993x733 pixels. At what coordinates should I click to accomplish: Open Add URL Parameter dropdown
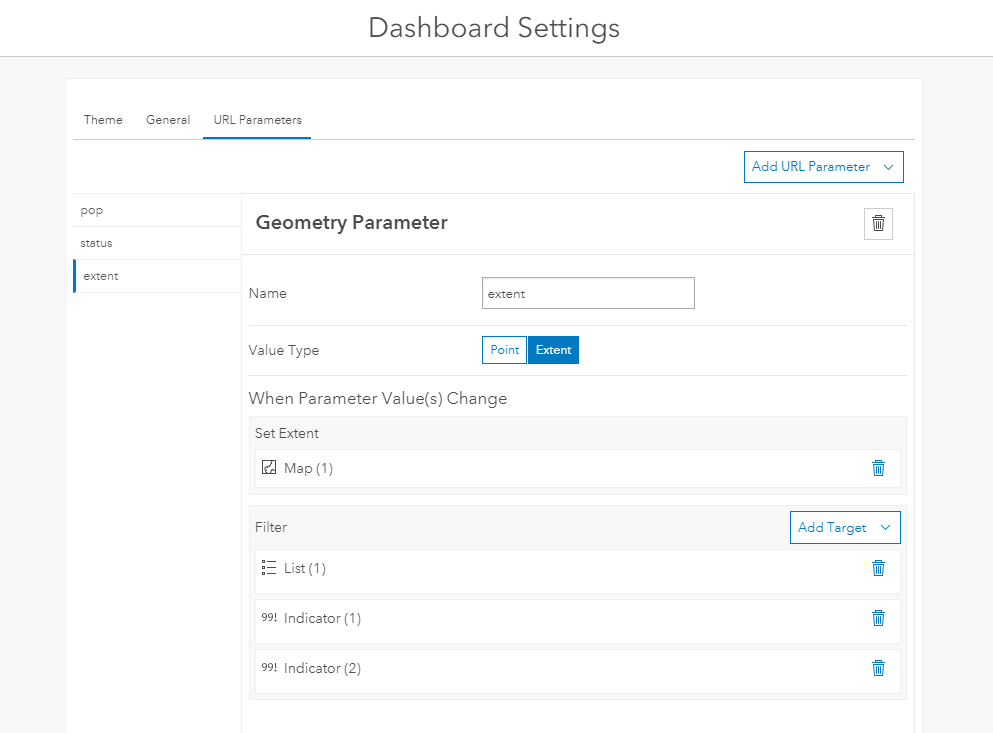click(x=823, y=167)
